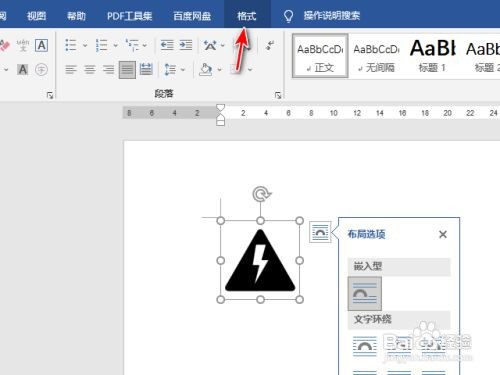Open the 帮助 ribbon tab

coord(76,16)
